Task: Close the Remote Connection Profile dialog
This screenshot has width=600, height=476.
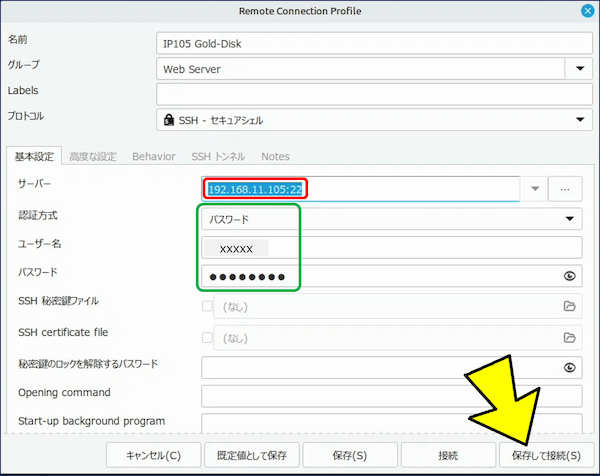Action: pyautogui.click(x=587, y=11)
